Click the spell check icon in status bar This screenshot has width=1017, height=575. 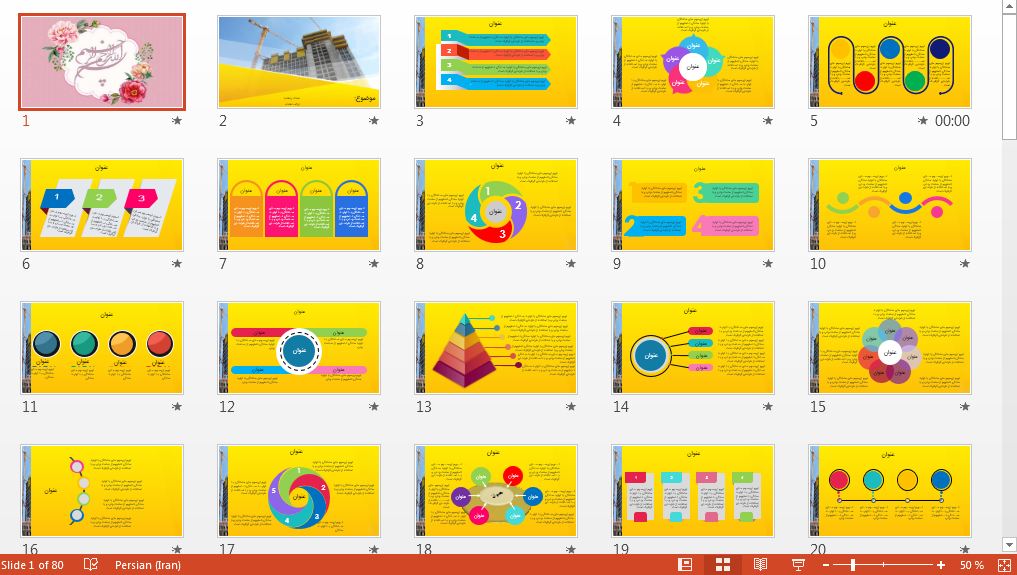(91, 565)
